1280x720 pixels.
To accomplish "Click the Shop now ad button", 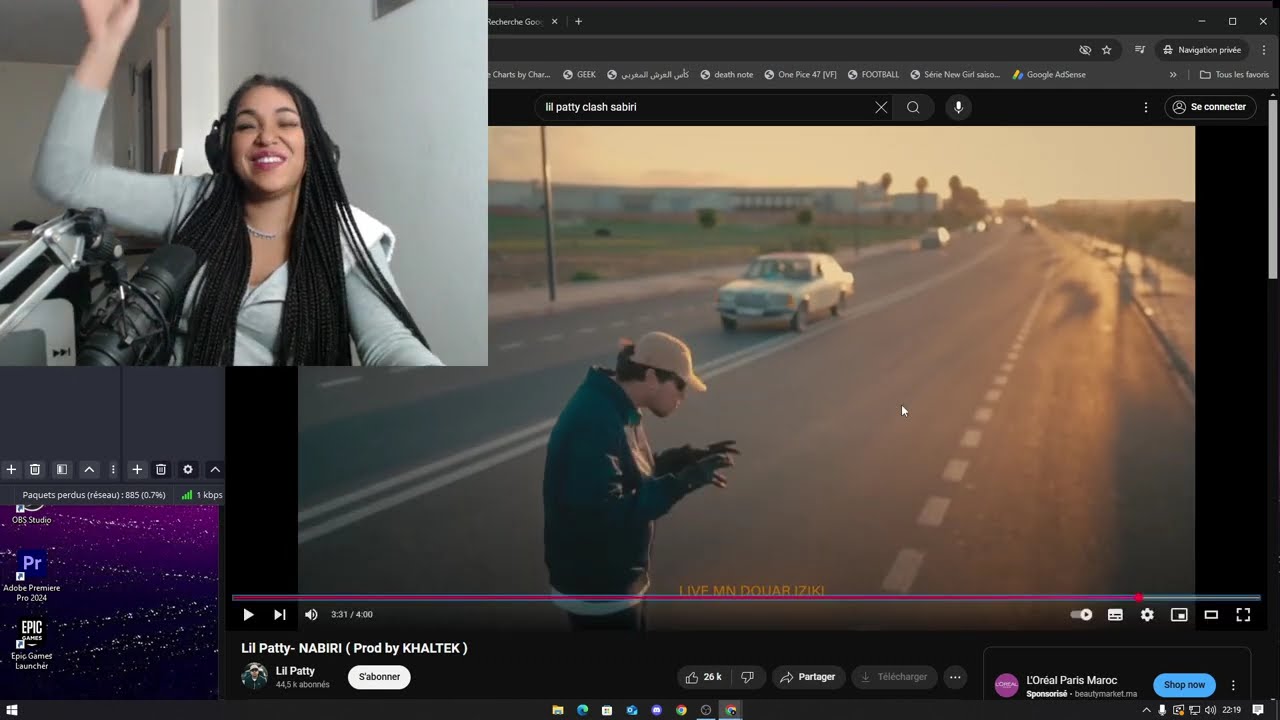I will (1184, 685).
